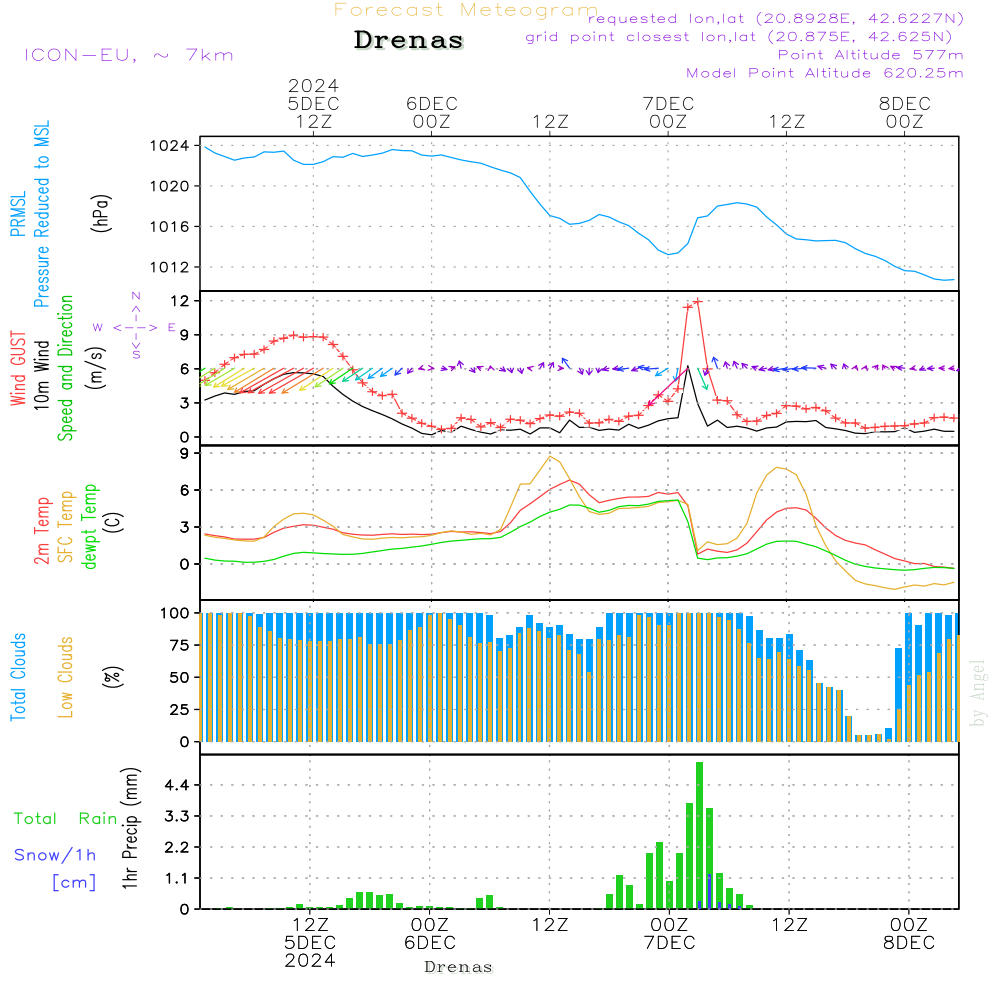Select the 'ICON-EU, ~ 7km' model label
The height and width of the screenshot is (1000, 1000).
[x=129, y=55]
